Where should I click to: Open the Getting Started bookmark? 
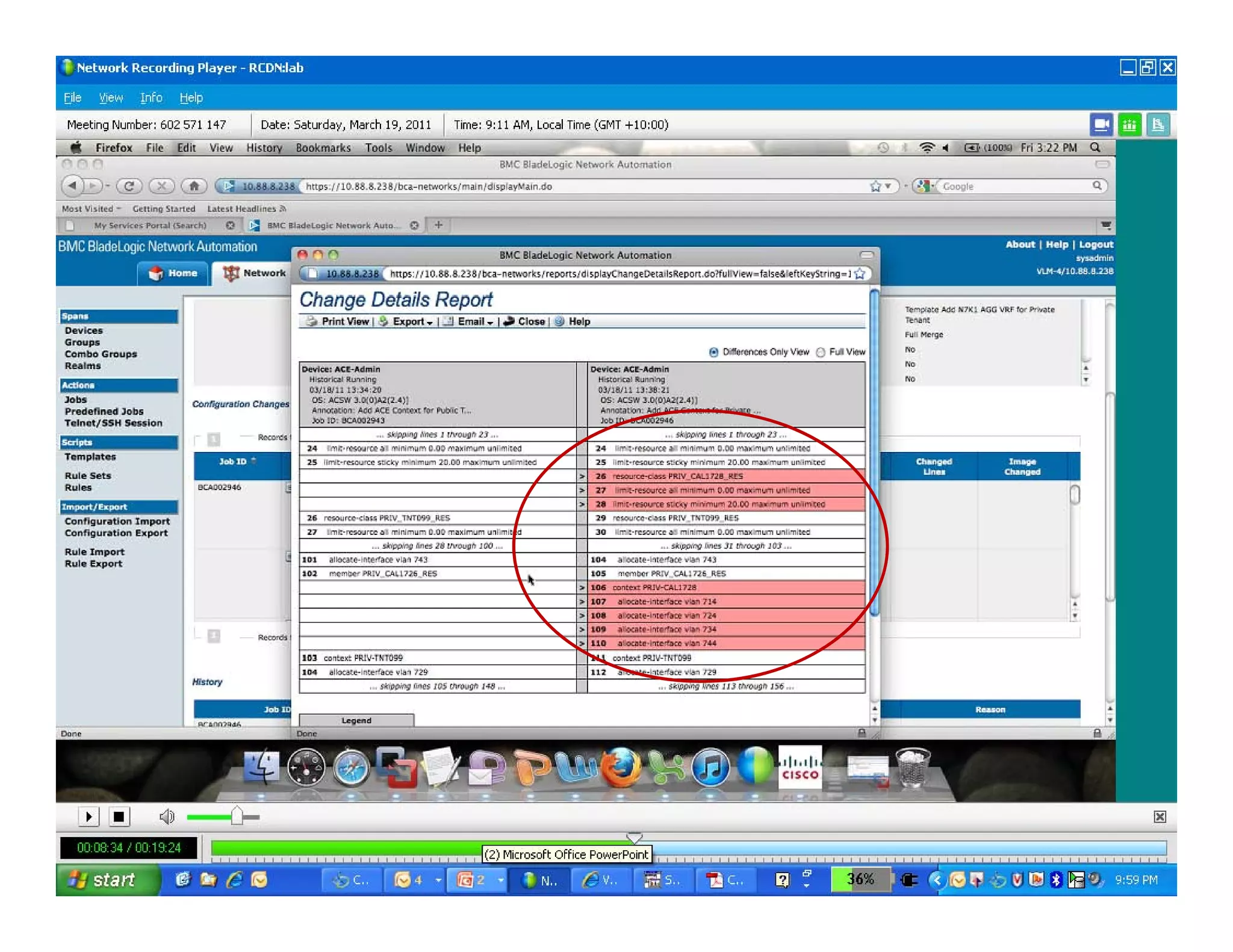point(164,209)
